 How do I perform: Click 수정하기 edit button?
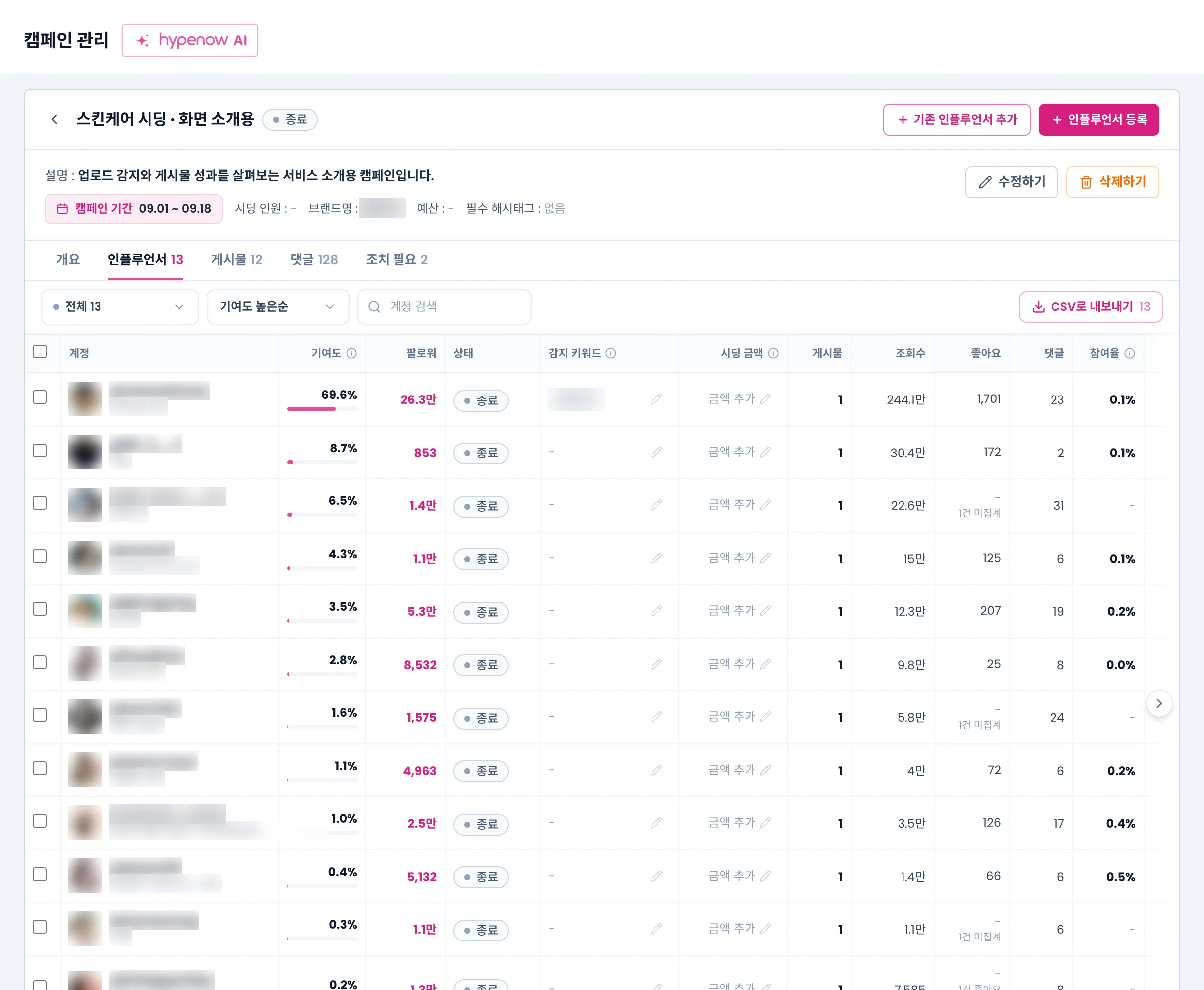[x=1011, y=182]
